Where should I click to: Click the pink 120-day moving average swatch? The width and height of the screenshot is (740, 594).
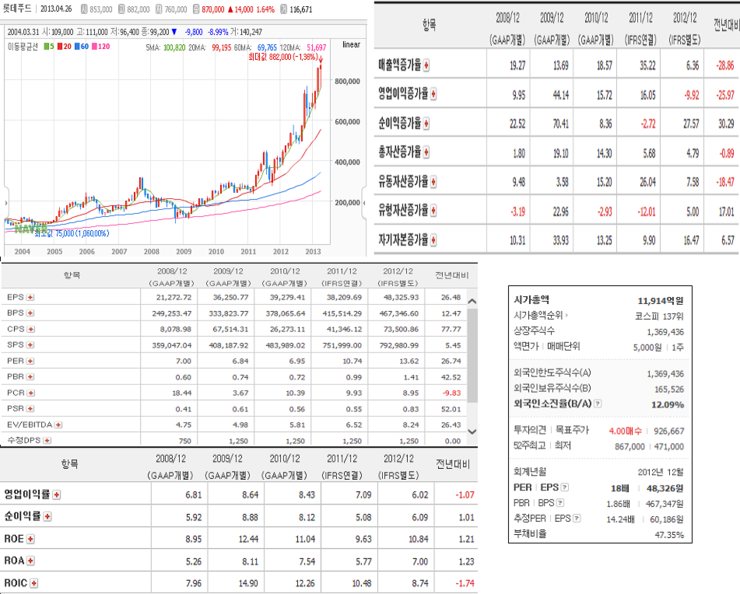(94, 46)
